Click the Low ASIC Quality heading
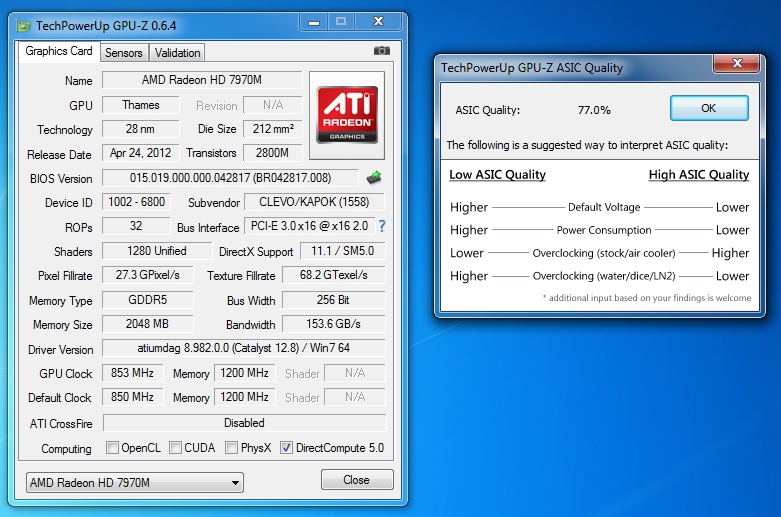The width and height of the screenshot is (781, 517). point(498,175)
